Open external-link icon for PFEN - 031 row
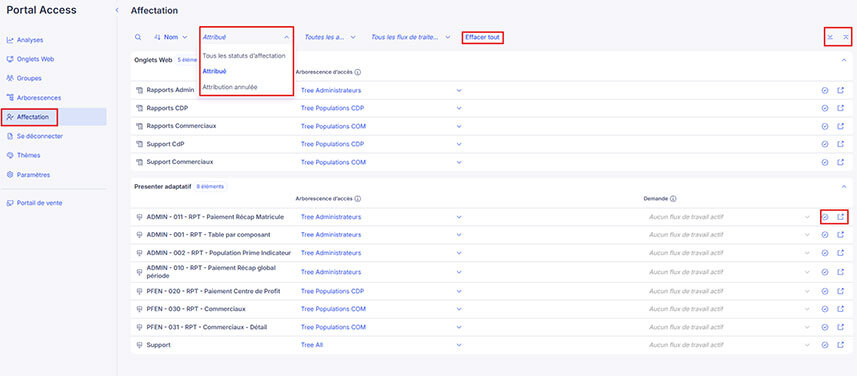 pos(841,327)
